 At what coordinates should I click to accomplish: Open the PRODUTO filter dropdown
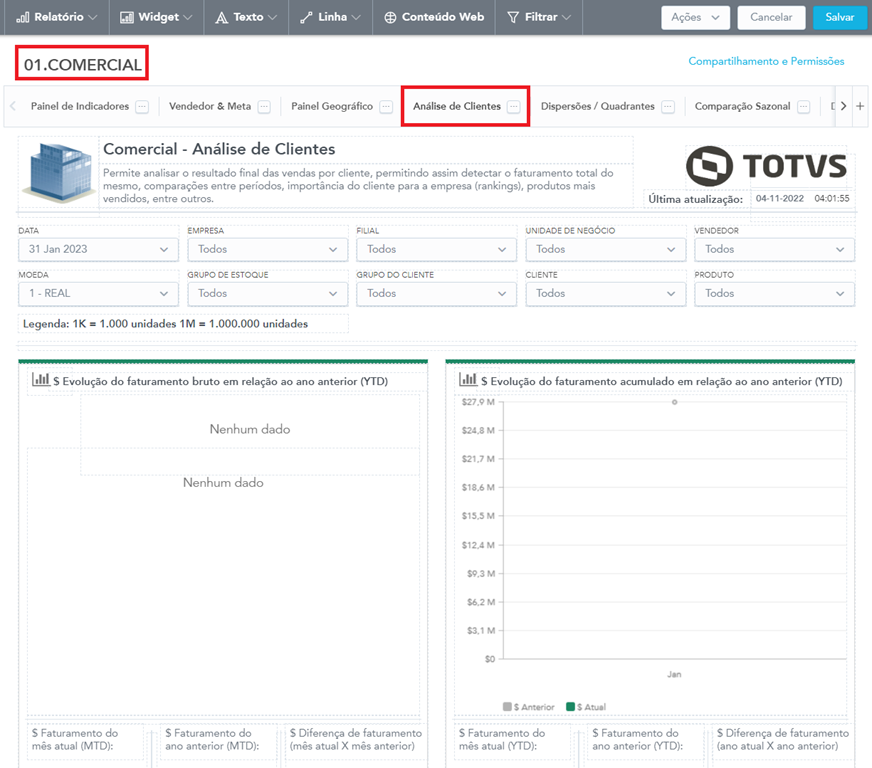pyautogui.click(x=775, y=294)
